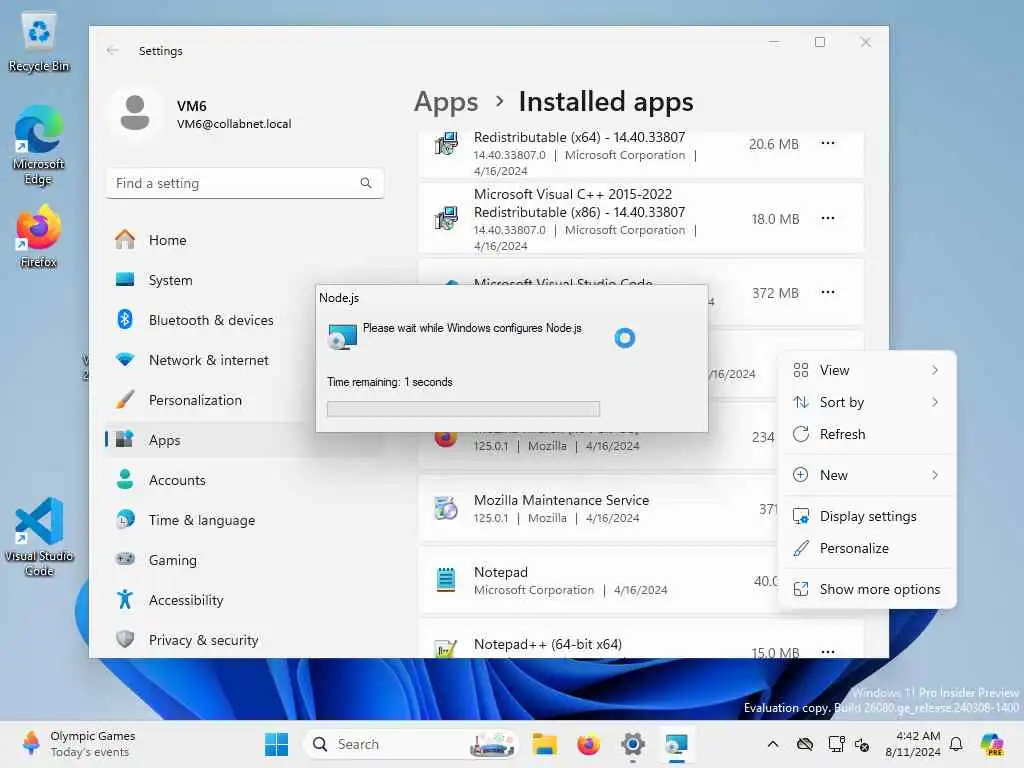Click Node.js installer progress bar
1024x768 pixels.
pyautogui.click(x=463, y=409)
